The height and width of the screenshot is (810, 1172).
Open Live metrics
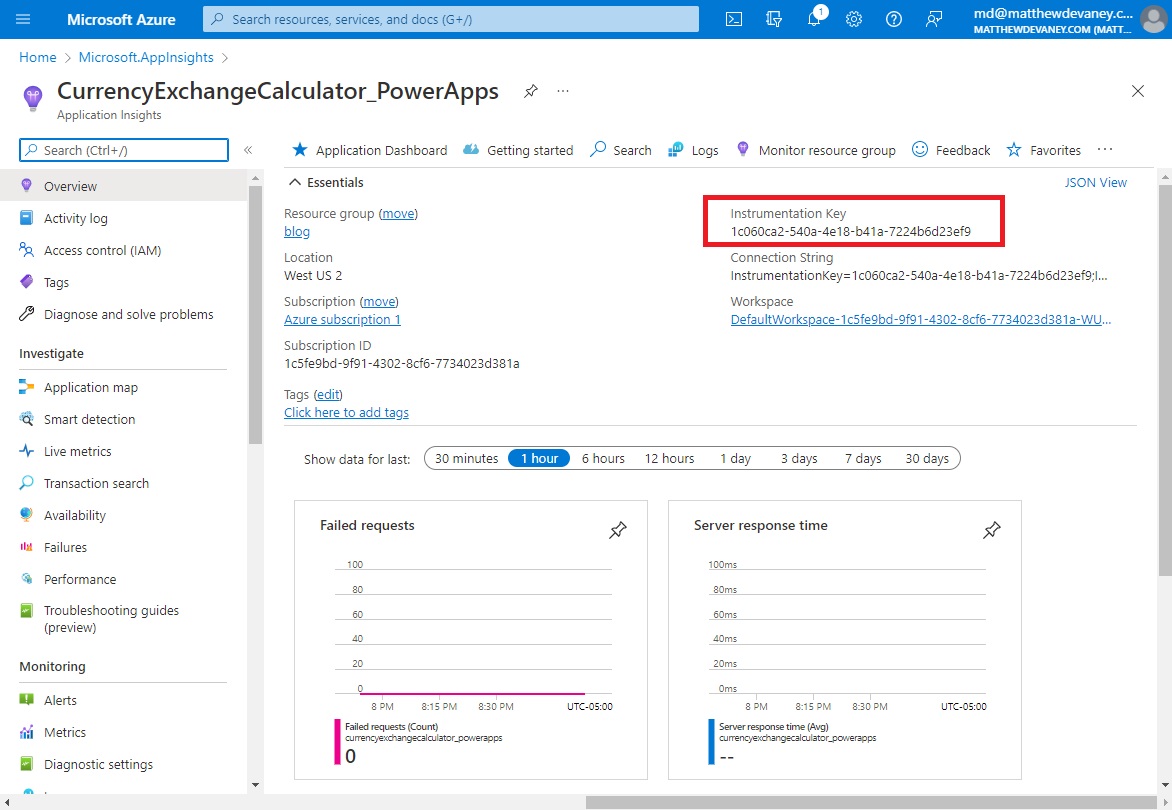(x=79, y=451)
